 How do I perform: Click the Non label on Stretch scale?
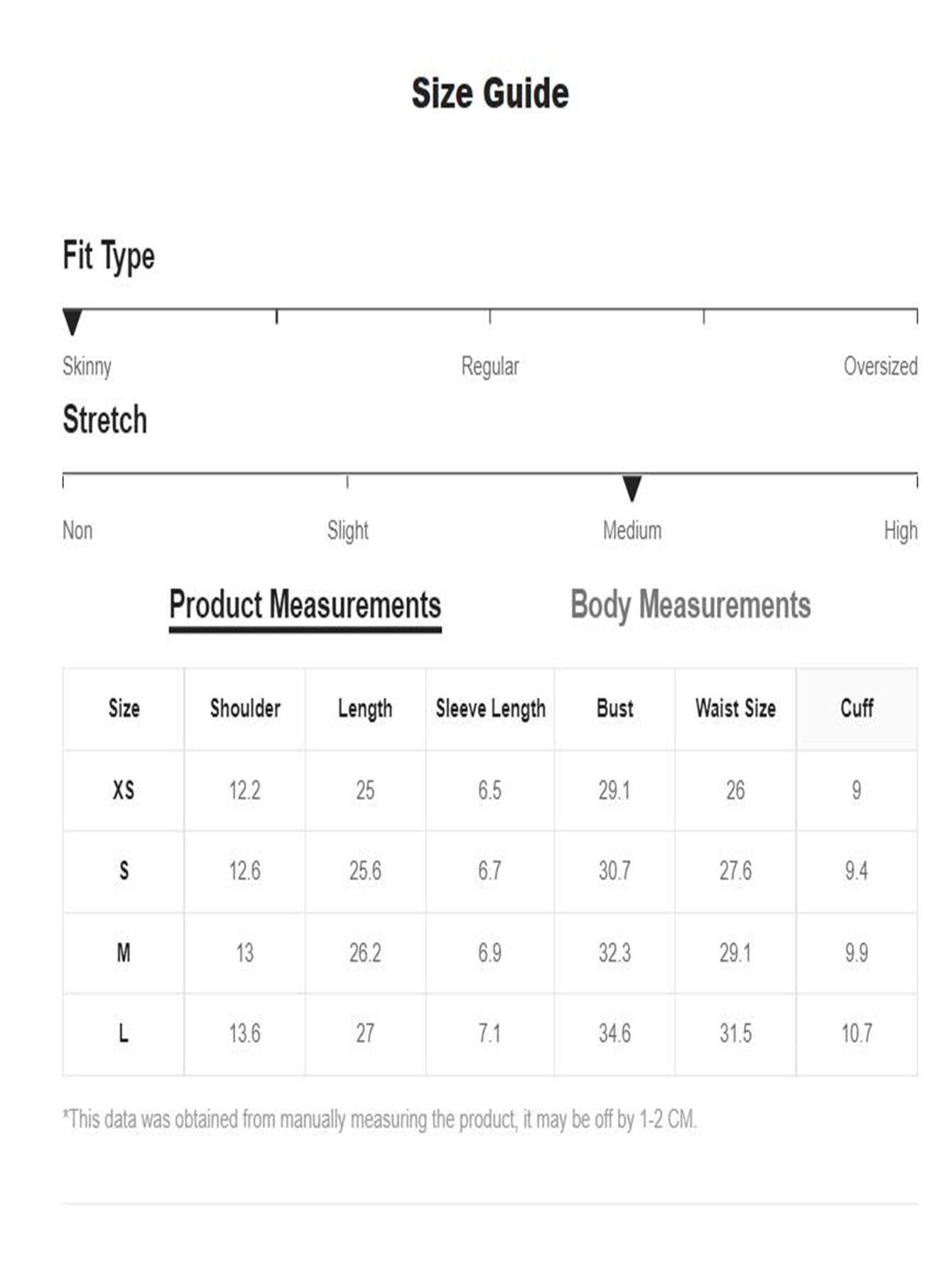[x=77, y=531]
